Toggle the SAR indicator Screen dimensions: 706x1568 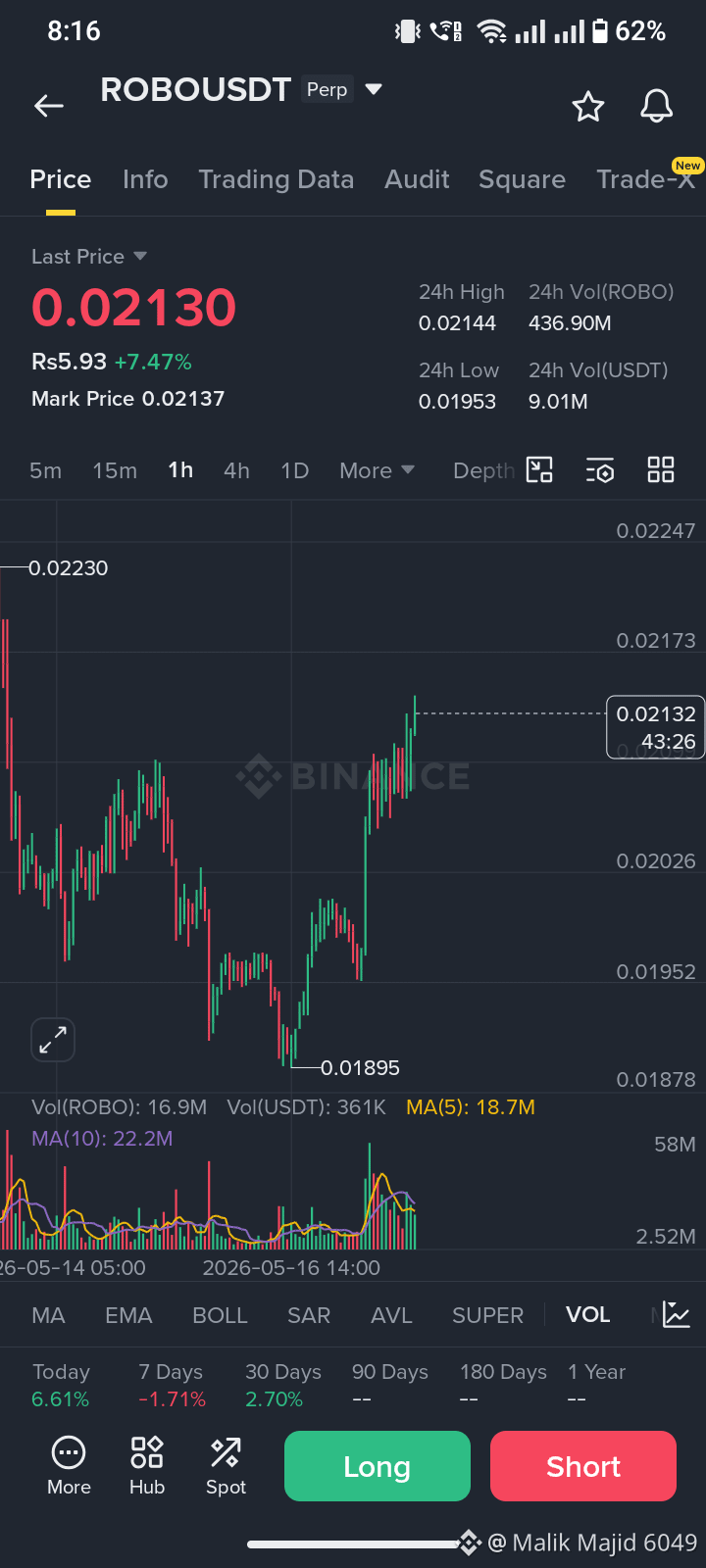(309, 1315)
